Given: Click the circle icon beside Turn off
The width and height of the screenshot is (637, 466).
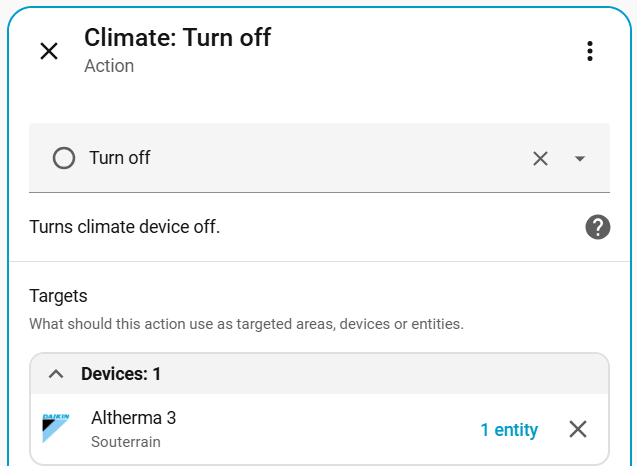Looking at the screenshot, I should pyautogui.click(x=64, y=158).
